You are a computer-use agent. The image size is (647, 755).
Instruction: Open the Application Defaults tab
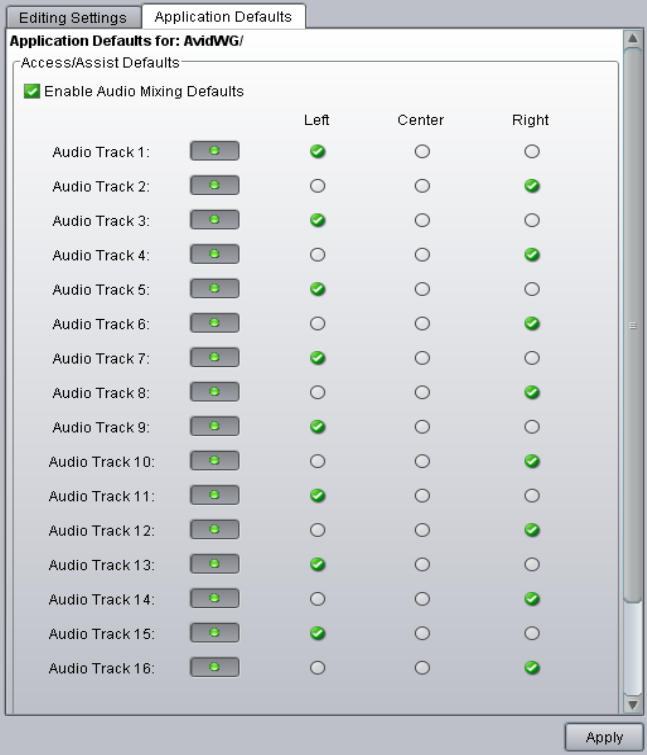click(x=223, y=17)
